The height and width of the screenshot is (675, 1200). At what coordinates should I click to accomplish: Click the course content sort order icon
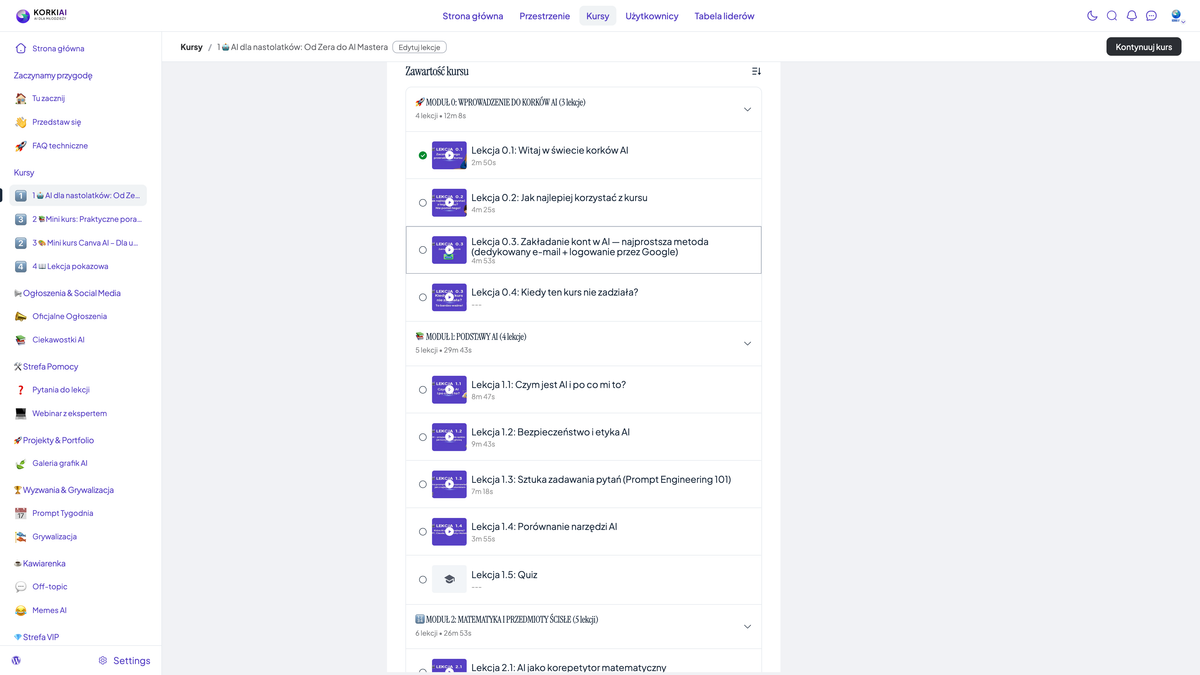[756, 71]
